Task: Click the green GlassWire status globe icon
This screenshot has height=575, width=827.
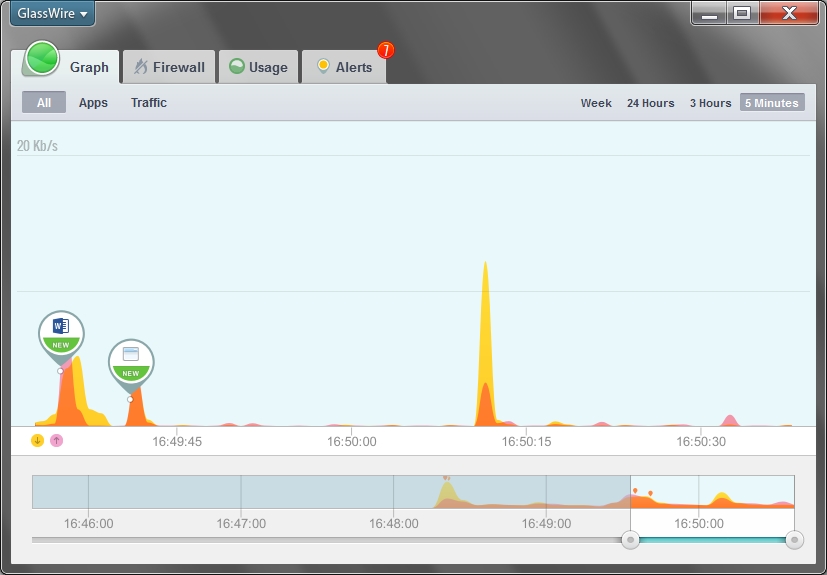Action: (42, 58)
